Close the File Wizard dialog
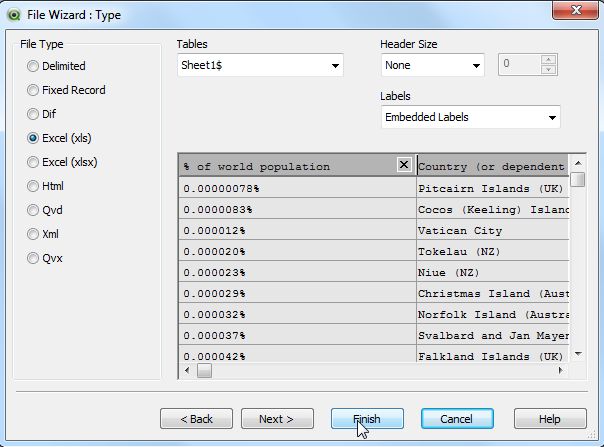This screenshot has width=604, height=447. (575, 10)
